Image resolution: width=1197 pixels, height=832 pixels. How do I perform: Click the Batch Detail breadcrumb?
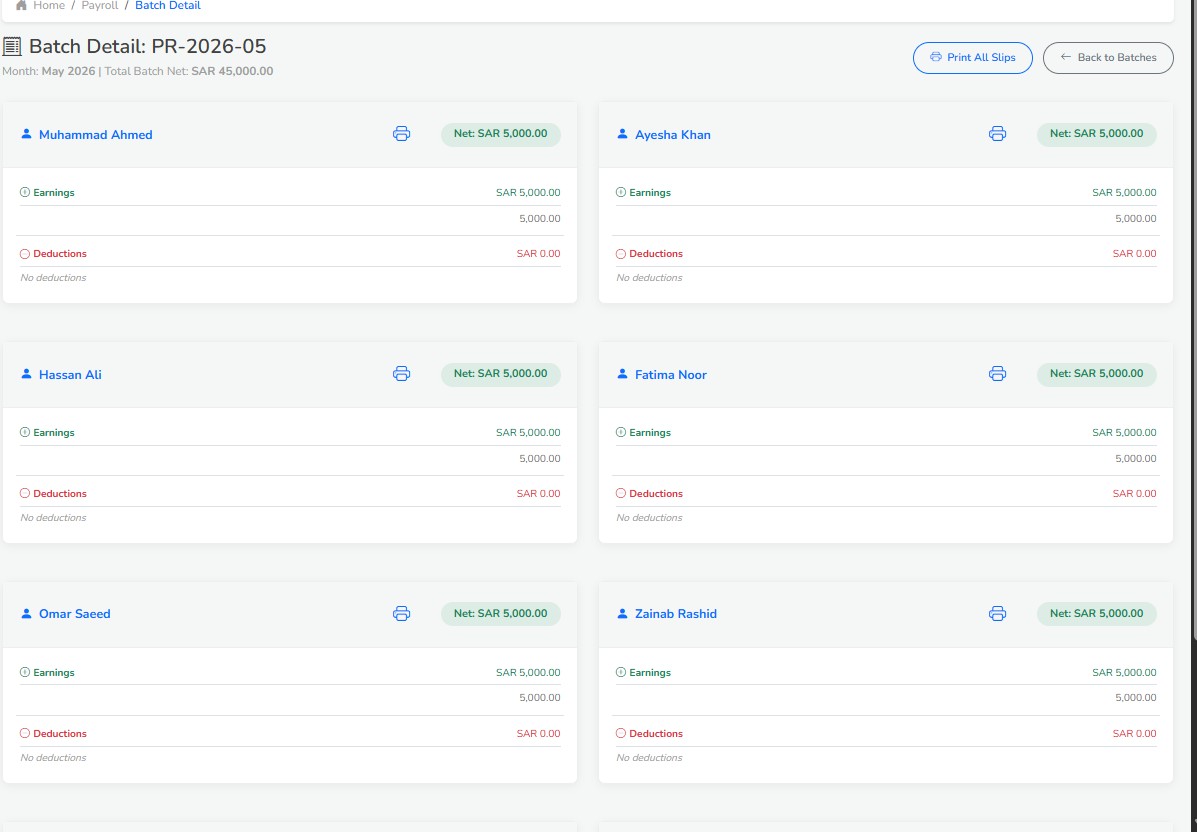tap(168, 5)
